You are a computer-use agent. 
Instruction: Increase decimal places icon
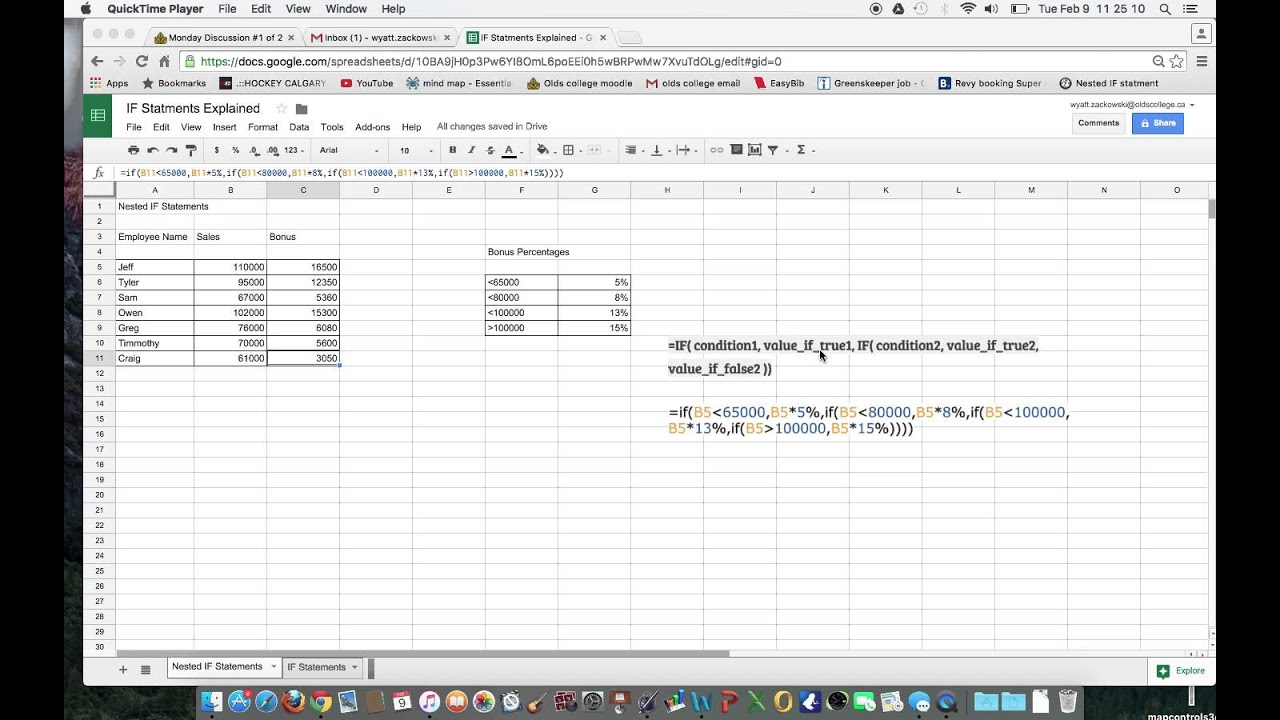tap(272, 150)
